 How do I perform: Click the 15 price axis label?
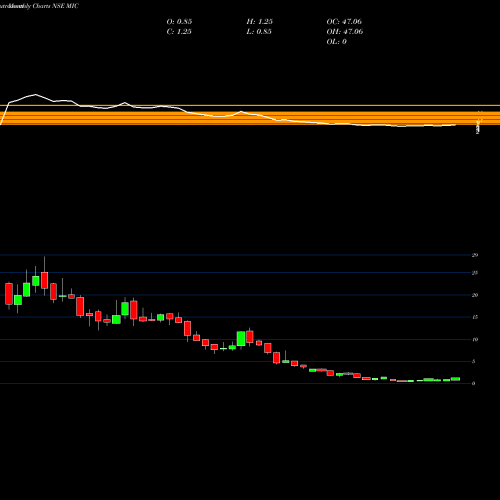pos(475,317)
